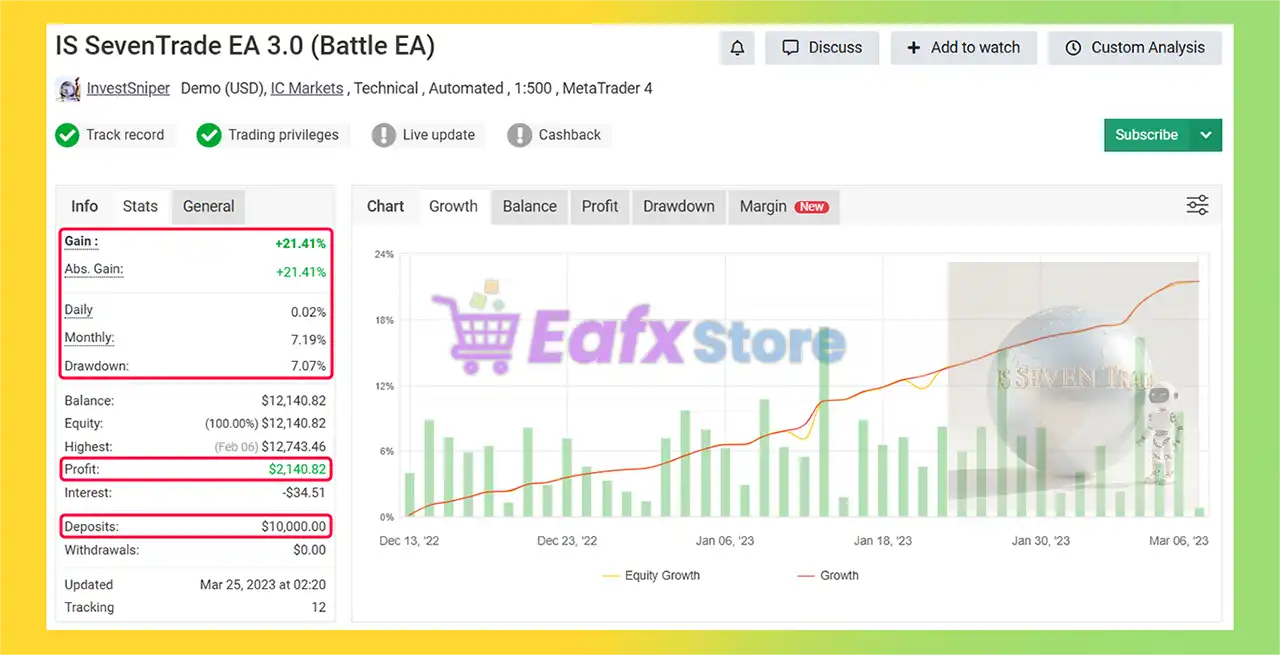
Task: Click the Interest value -$34.51
Action: (x=304, y=493)
